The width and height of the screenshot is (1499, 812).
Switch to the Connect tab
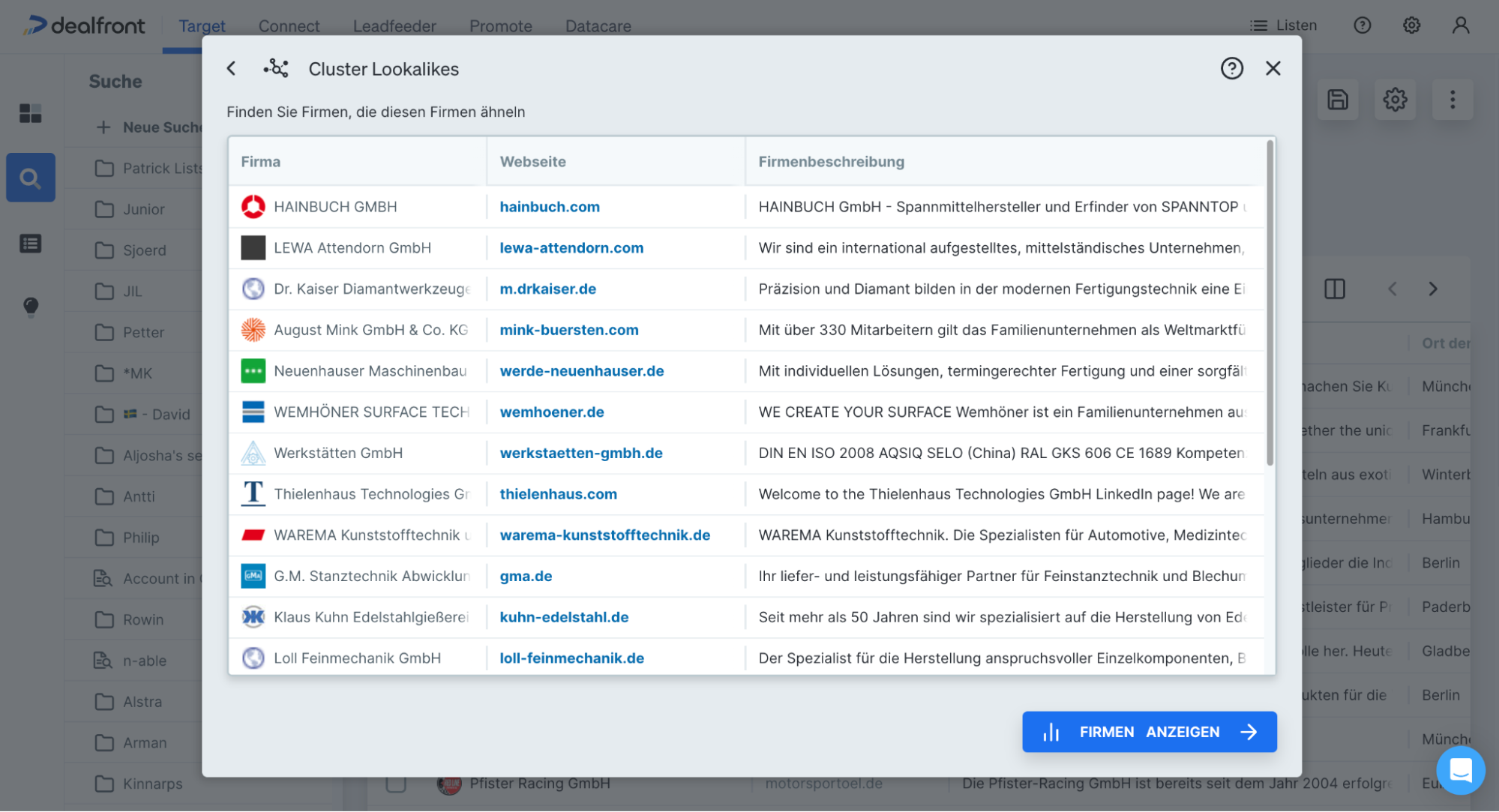click(289, 25)
